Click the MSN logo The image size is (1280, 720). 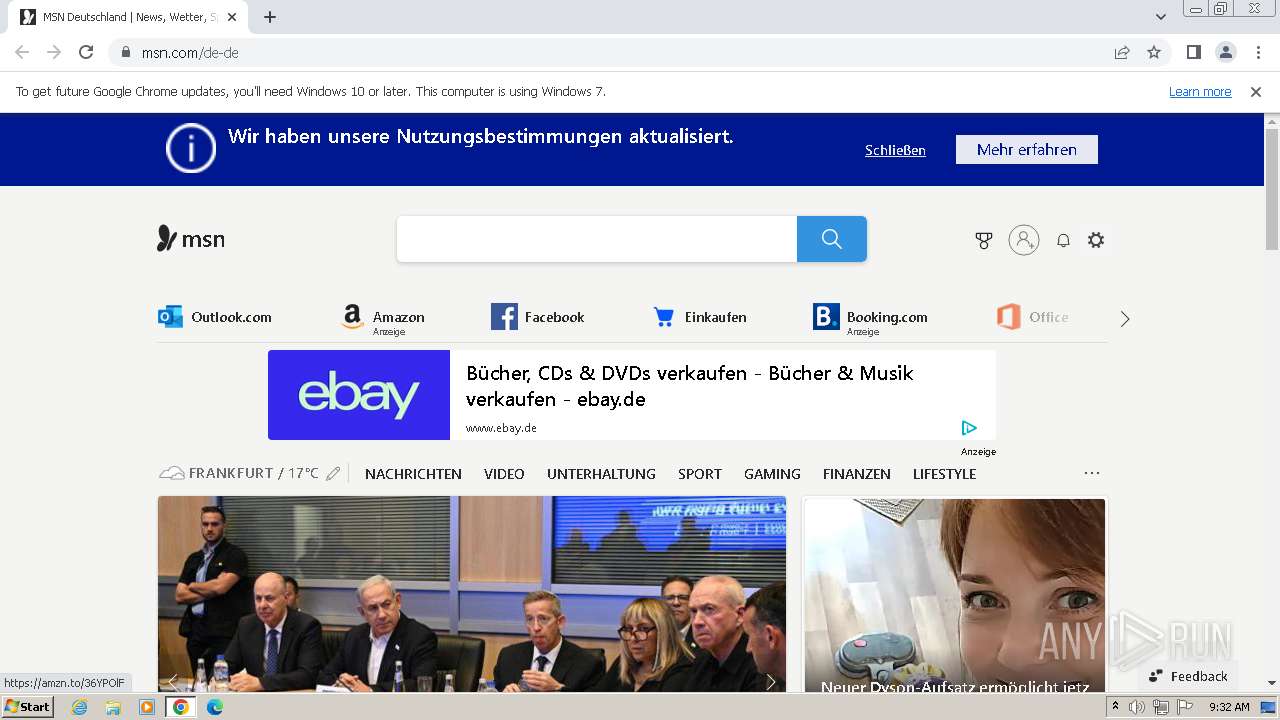pos(191,239)
